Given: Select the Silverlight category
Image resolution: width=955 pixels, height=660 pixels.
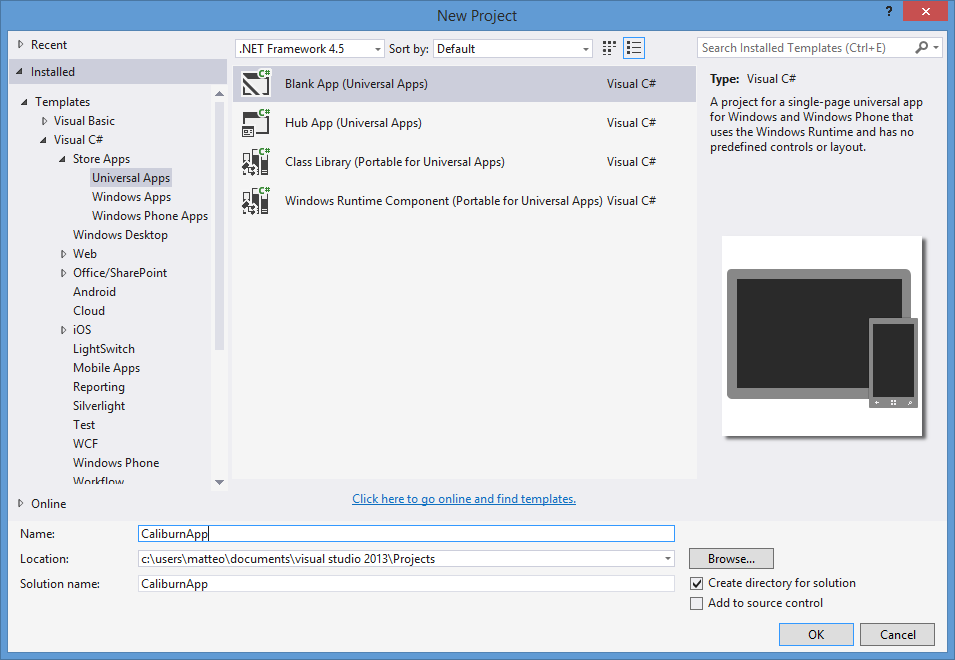Looking at the screenshot, I should click(x=99, y=405).
